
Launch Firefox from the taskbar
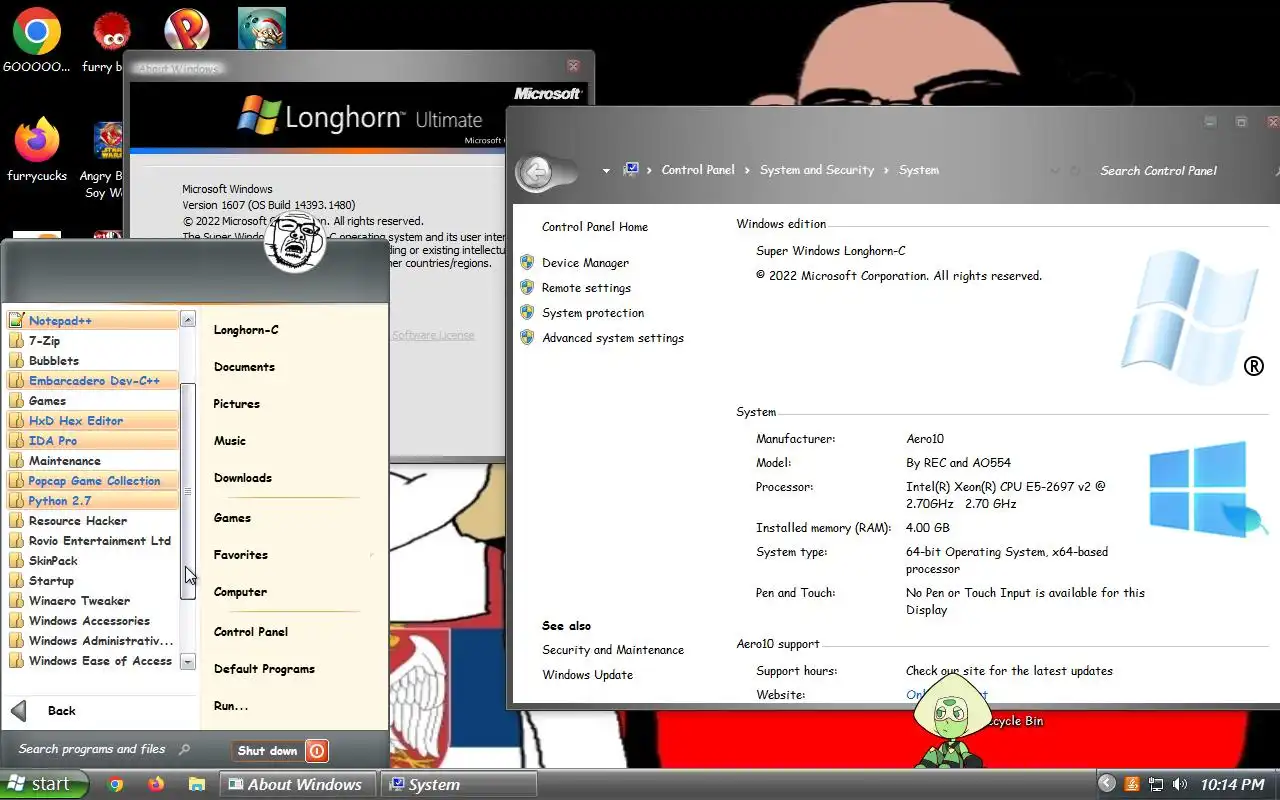pyautogui.click(x=155, y=785)
